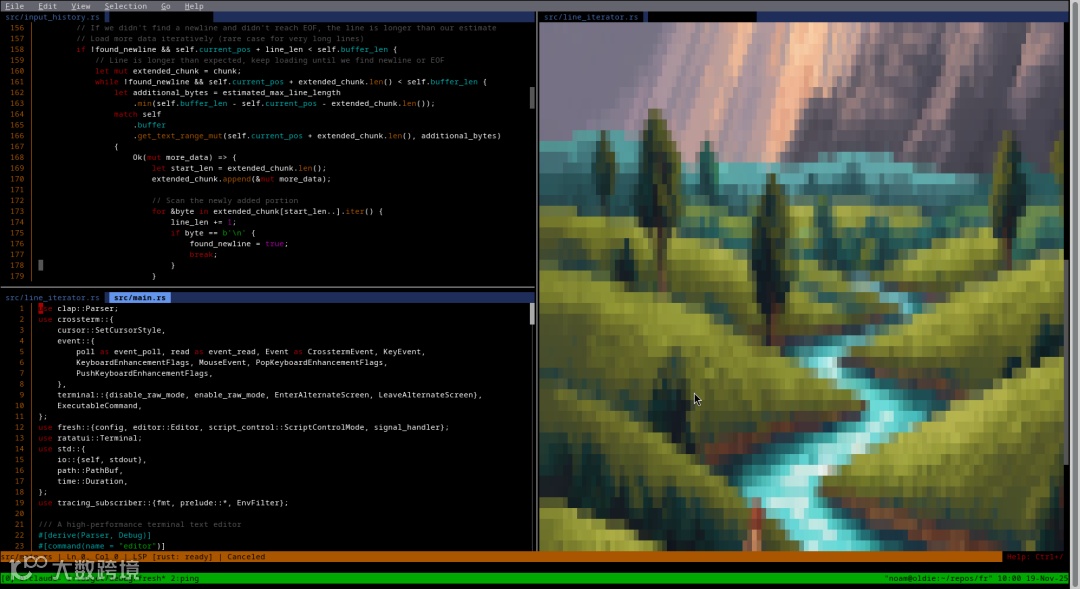
Task: Click 'time::Duration,' line
Action: pos(92,482)
